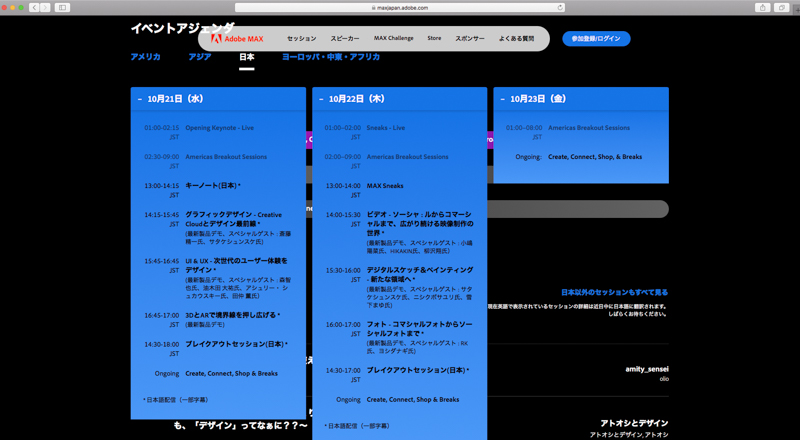Show all tabs with the tab overview icon

tap(781, 7)
